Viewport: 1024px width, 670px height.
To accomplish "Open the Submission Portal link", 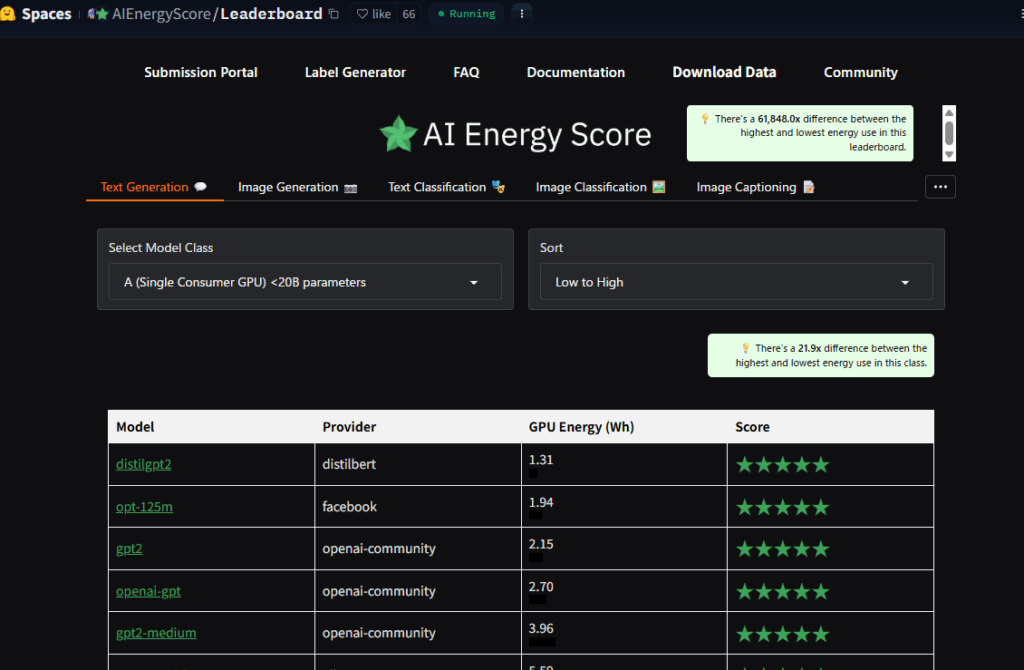I will point(200,72).
